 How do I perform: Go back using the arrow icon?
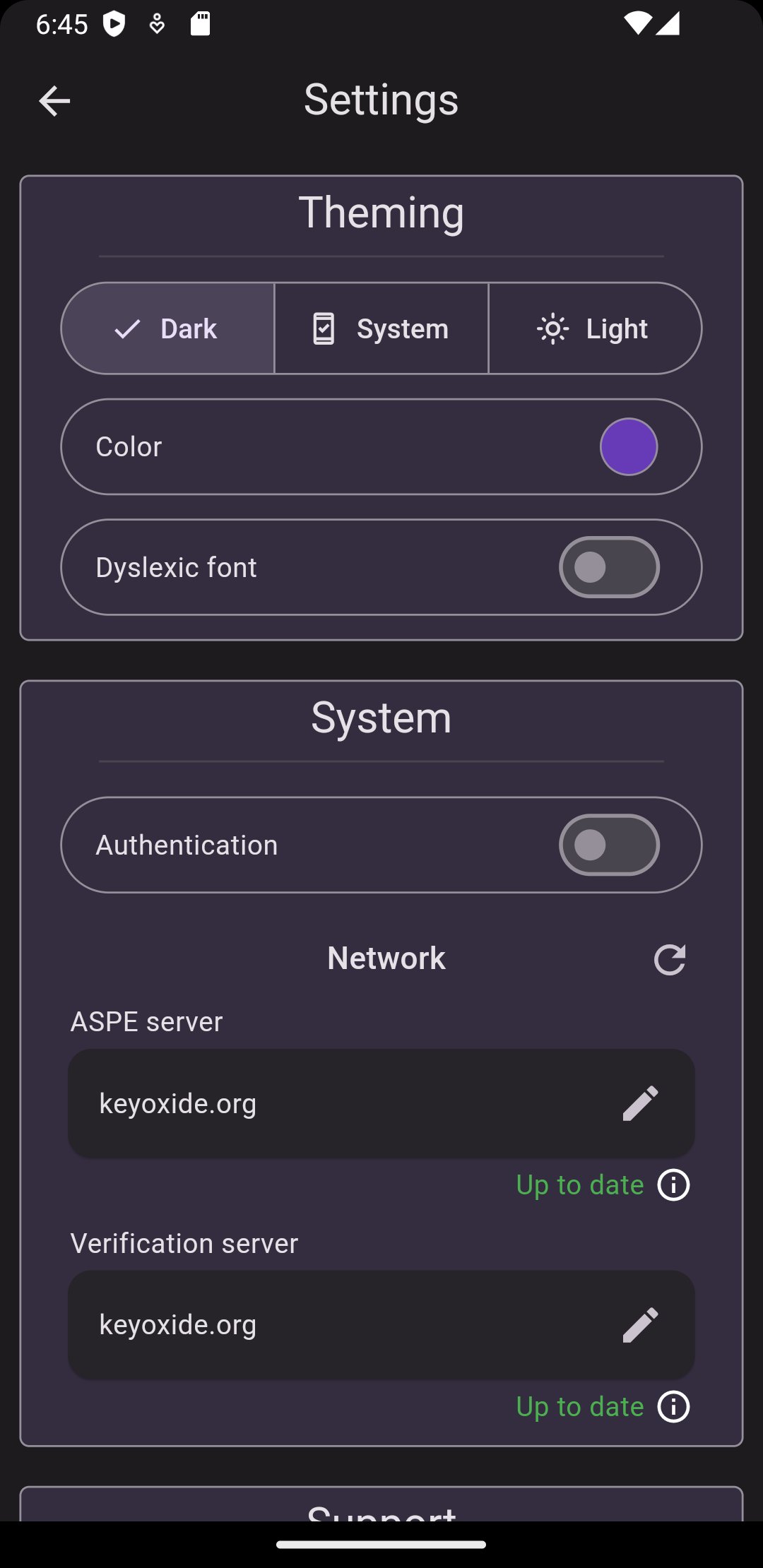(54, 101)
